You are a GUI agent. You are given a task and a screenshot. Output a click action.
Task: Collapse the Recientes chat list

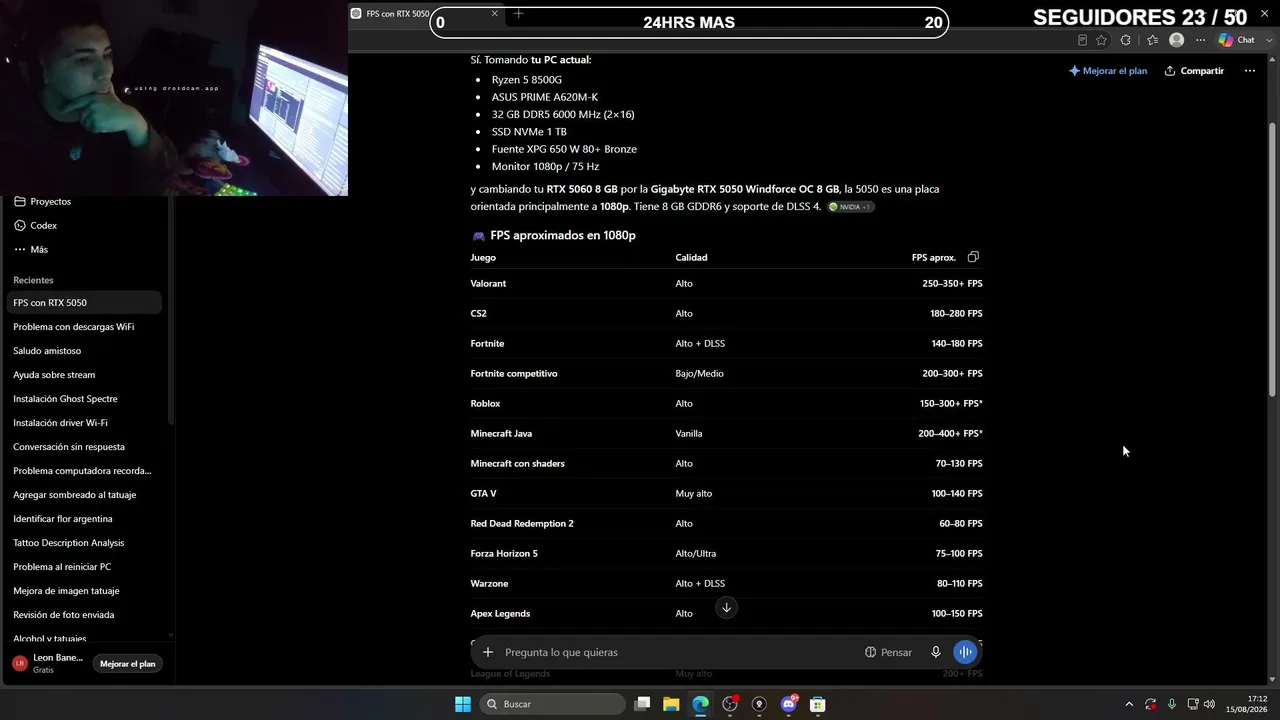34,280
